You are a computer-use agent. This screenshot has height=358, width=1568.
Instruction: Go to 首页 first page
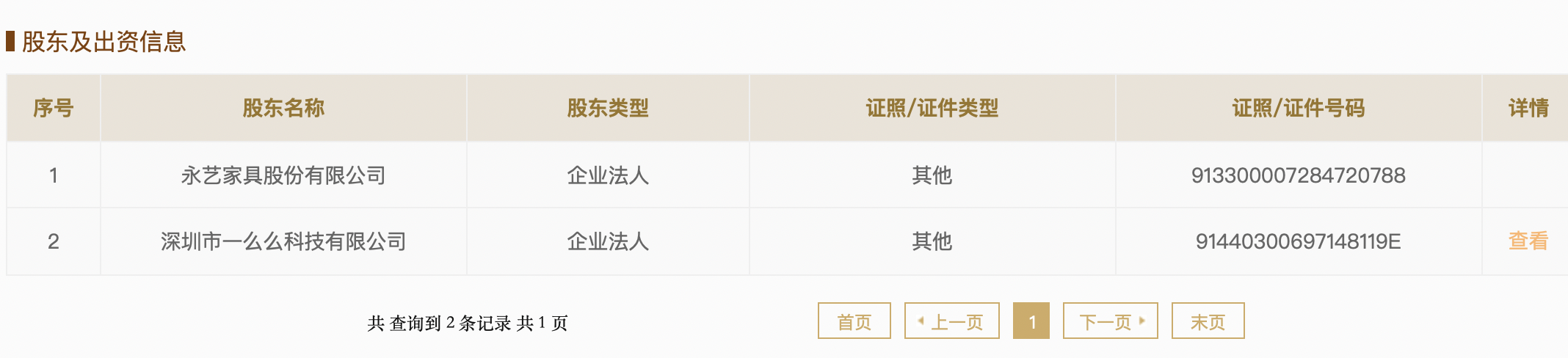pyautogui.click(x=854, y=321)
